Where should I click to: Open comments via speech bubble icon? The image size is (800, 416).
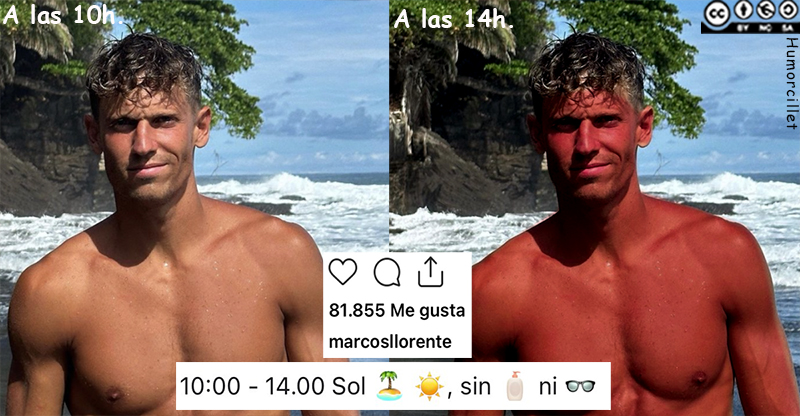pyautogui.click(x=387, y=272)
